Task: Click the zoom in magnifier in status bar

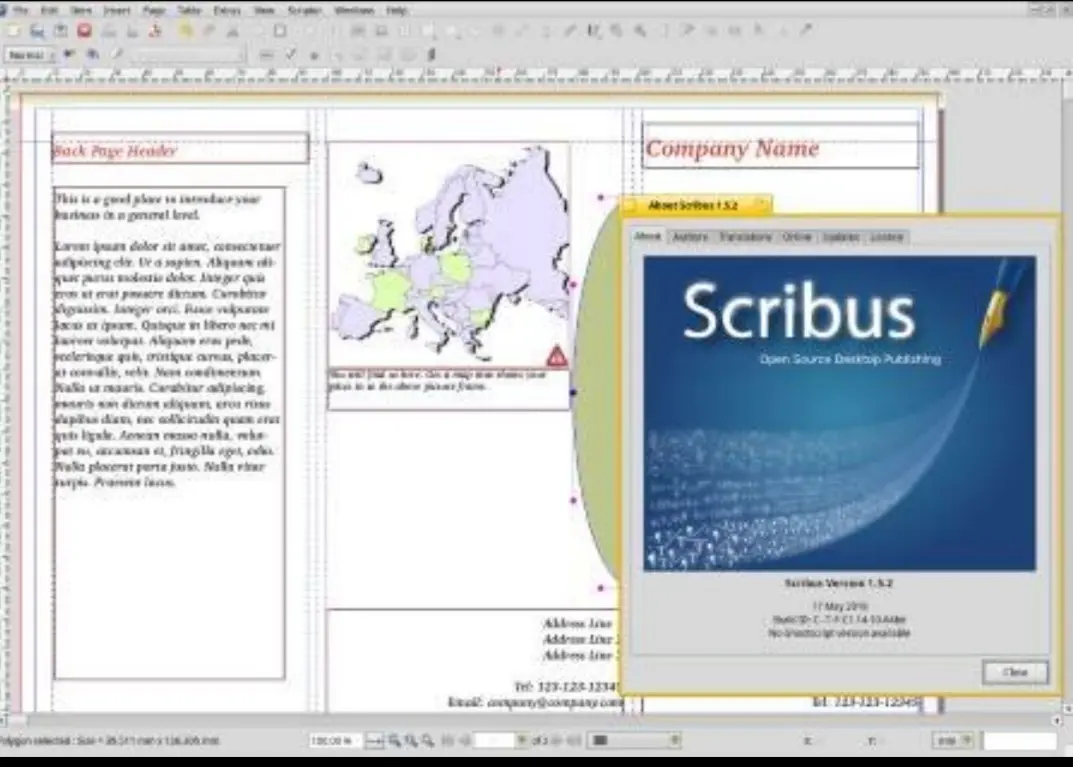Action: point(428,741)
